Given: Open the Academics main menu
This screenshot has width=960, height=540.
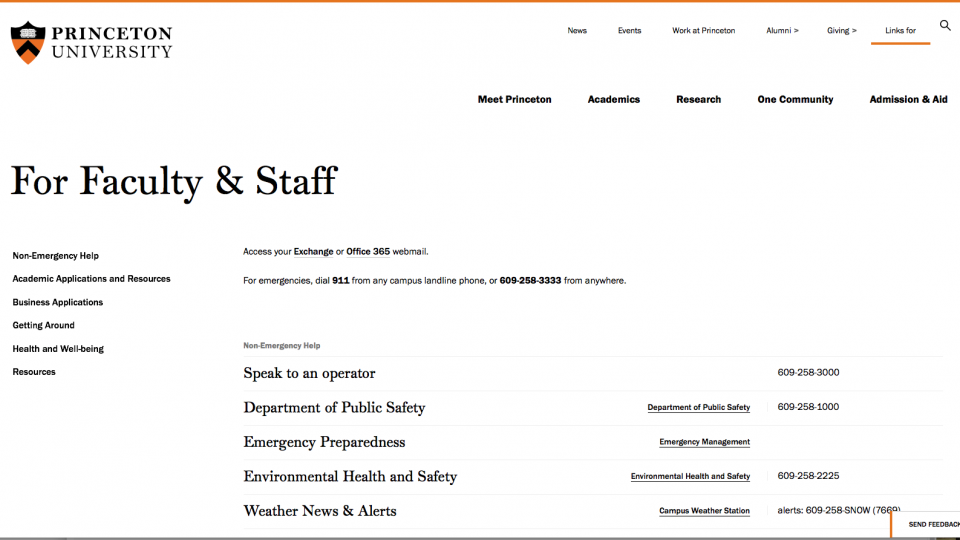Looking at the screenshot, I should tap(613, 100).
